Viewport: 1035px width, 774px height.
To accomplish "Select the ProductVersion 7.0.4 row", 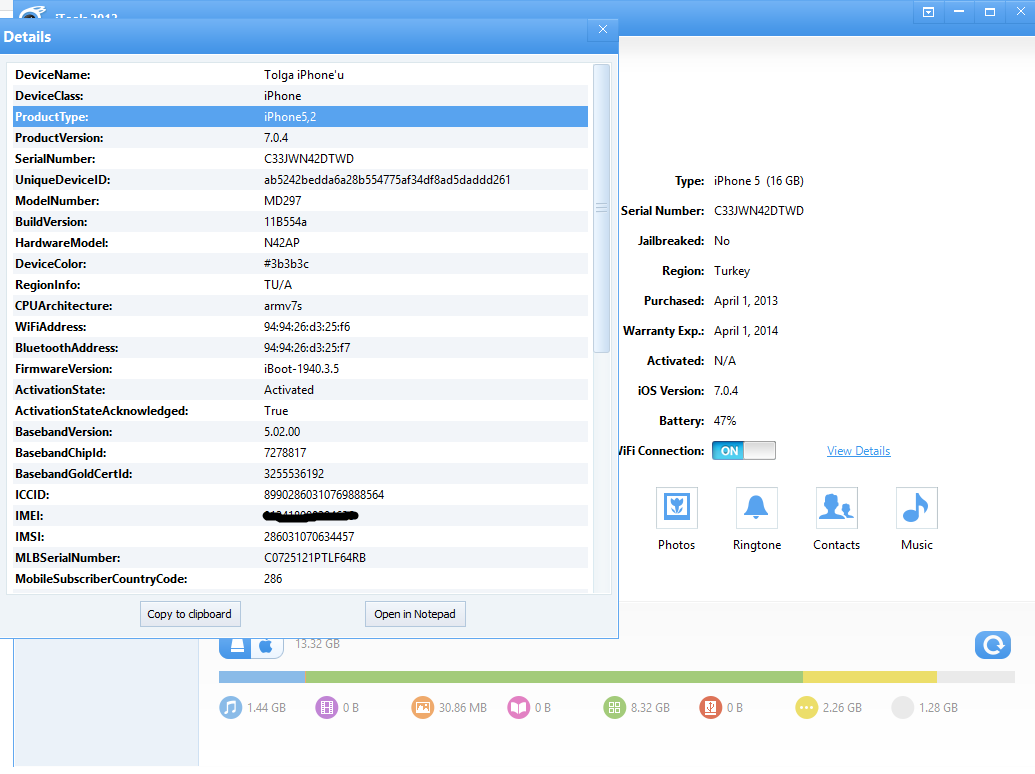I will tap(300, 138).
